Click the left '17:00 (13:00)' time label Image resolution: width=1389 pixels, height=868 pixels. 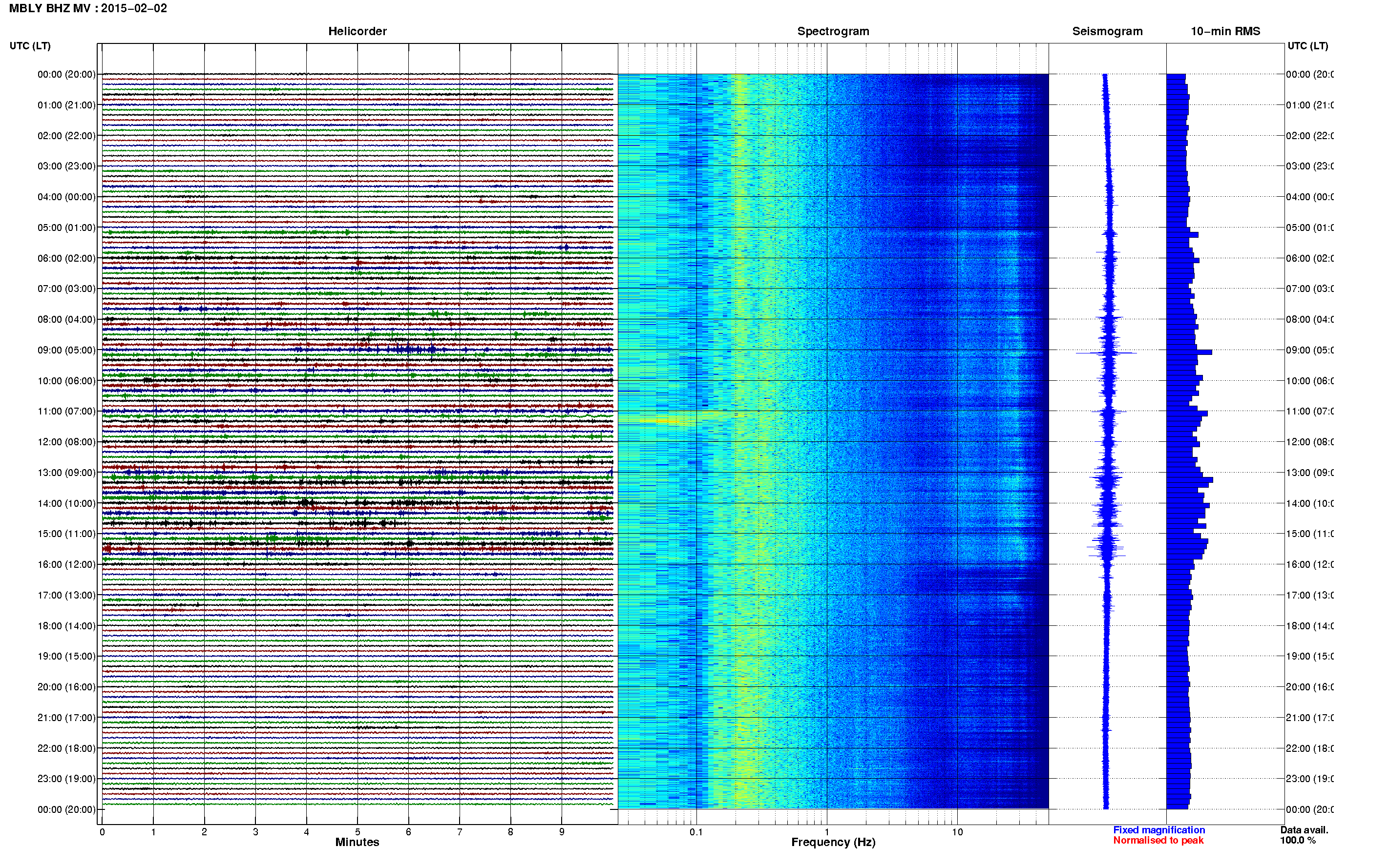coord(66,595)
